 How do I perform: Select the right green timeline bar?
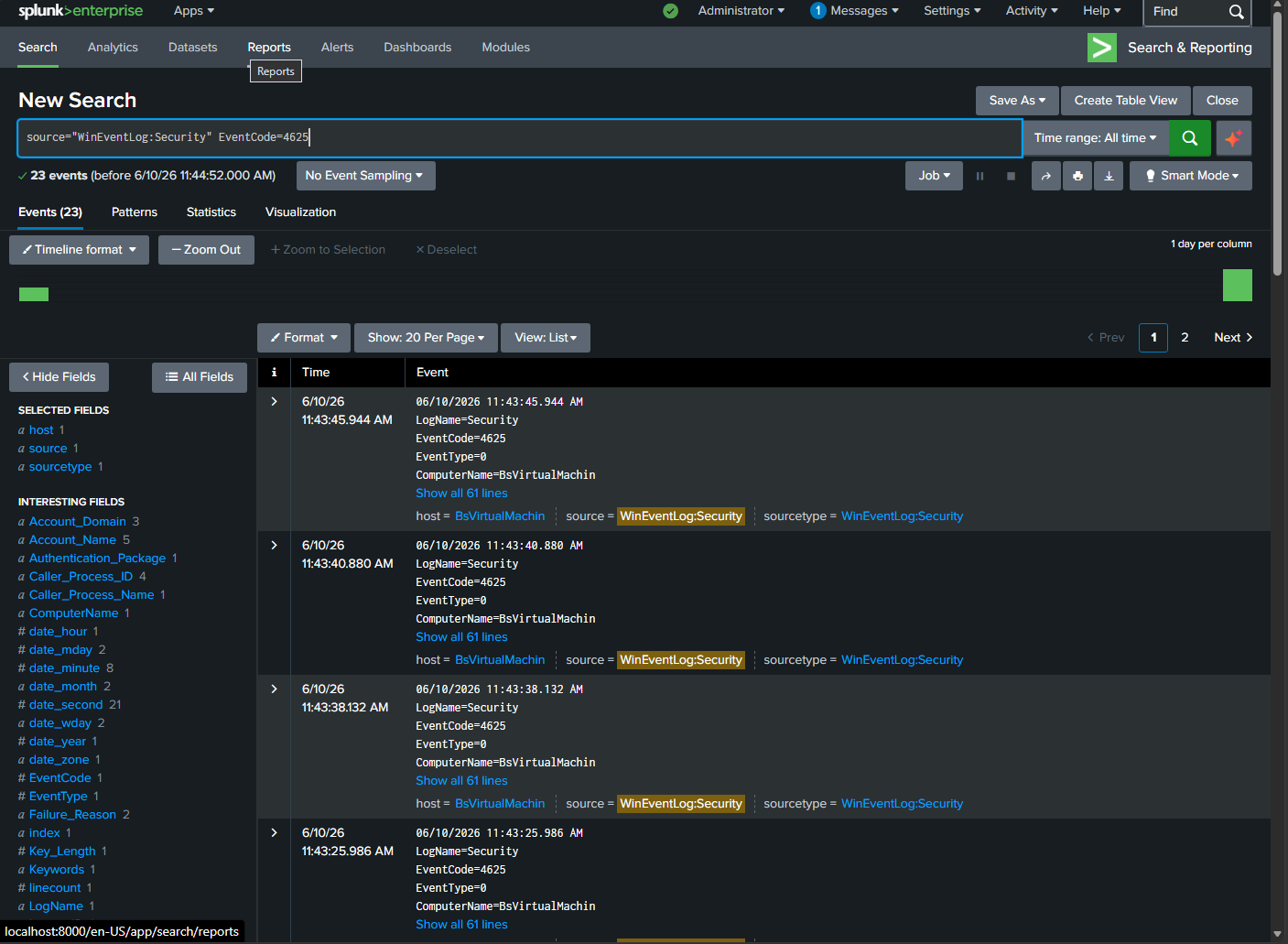click(x=1238, y=286)
